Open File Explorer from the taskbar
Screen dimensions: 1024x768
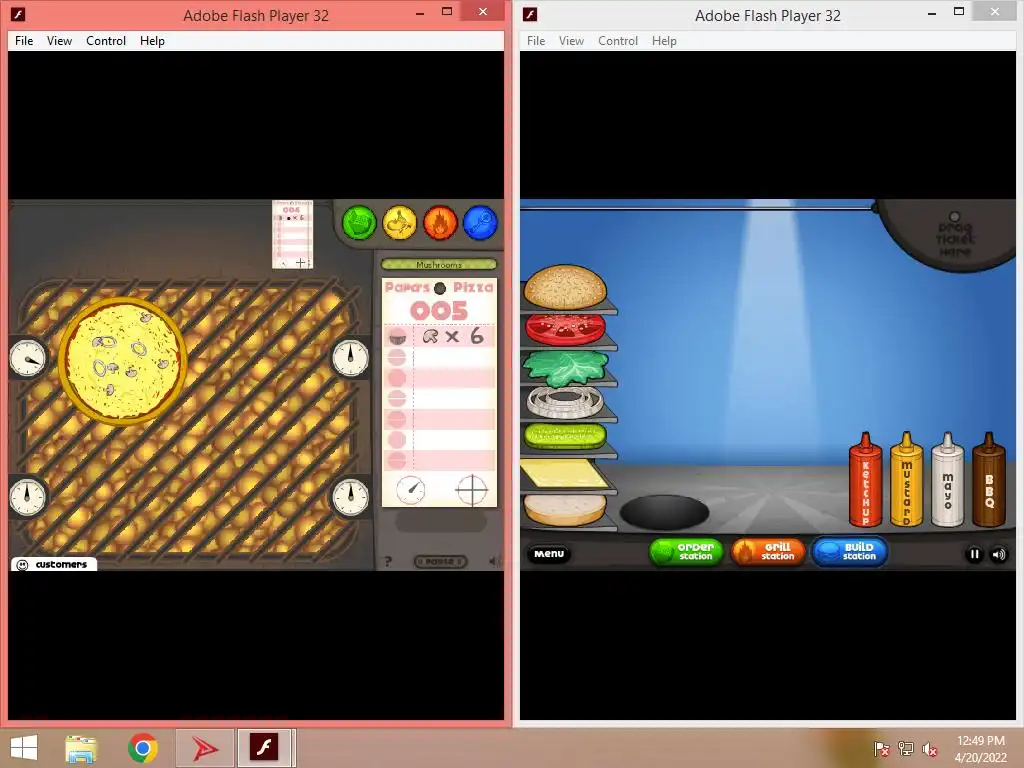[82, 748]
